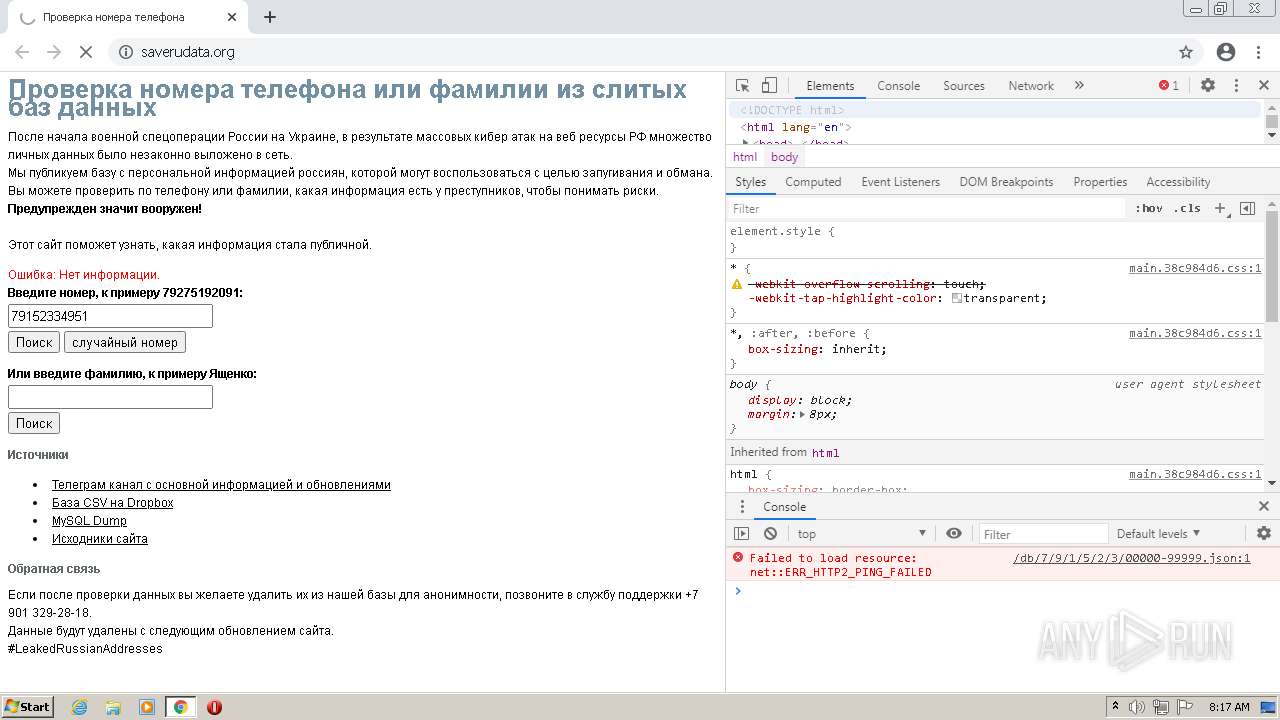1280x720 pixels.
Task: Toggle the :hov element state panel
Action: (1149, 208)
